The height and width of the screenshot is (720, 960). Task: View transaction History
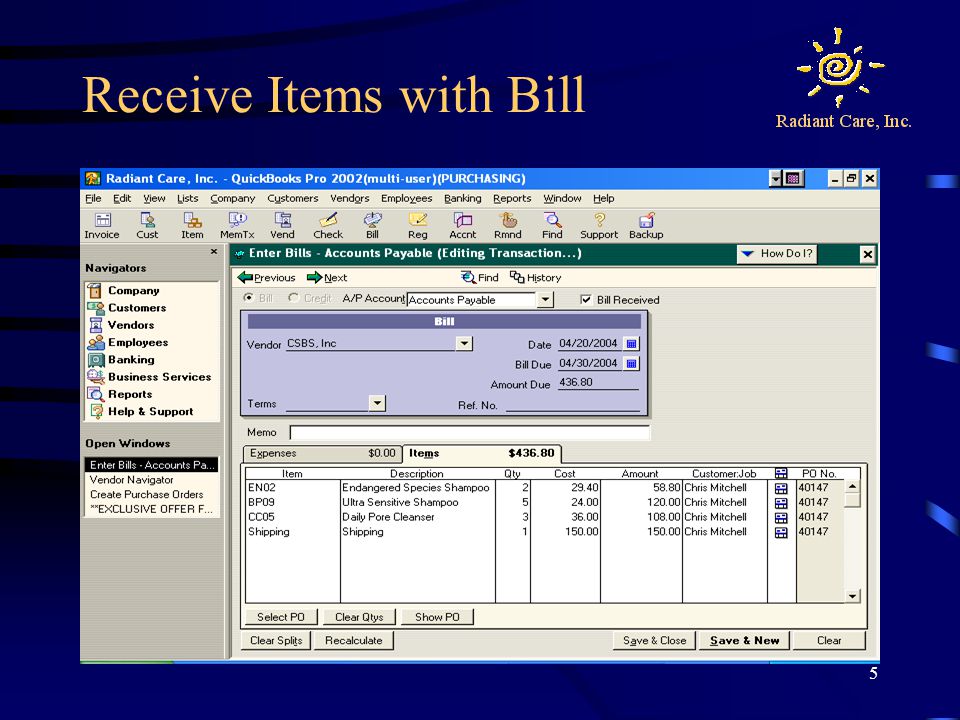[536, 277]
